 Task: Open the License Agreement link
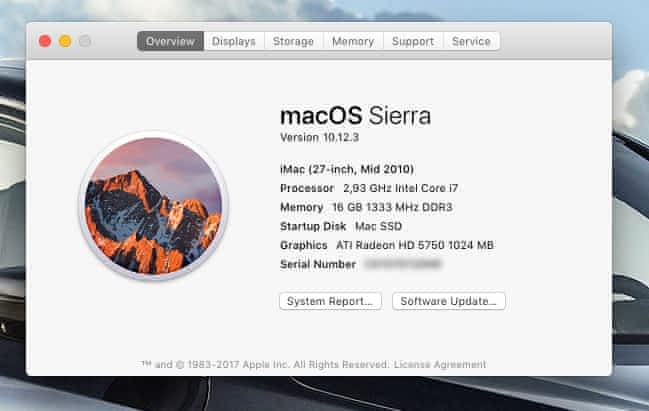pos(440,365)
